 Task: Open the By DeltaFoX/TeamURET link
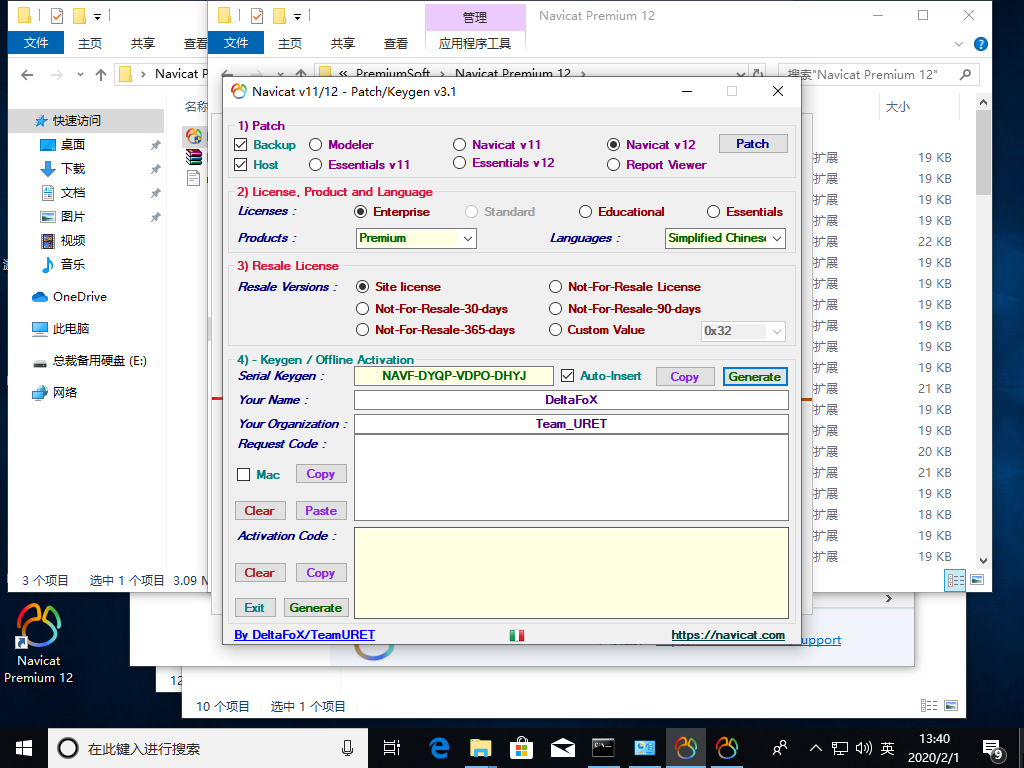[x=304, y=635]
